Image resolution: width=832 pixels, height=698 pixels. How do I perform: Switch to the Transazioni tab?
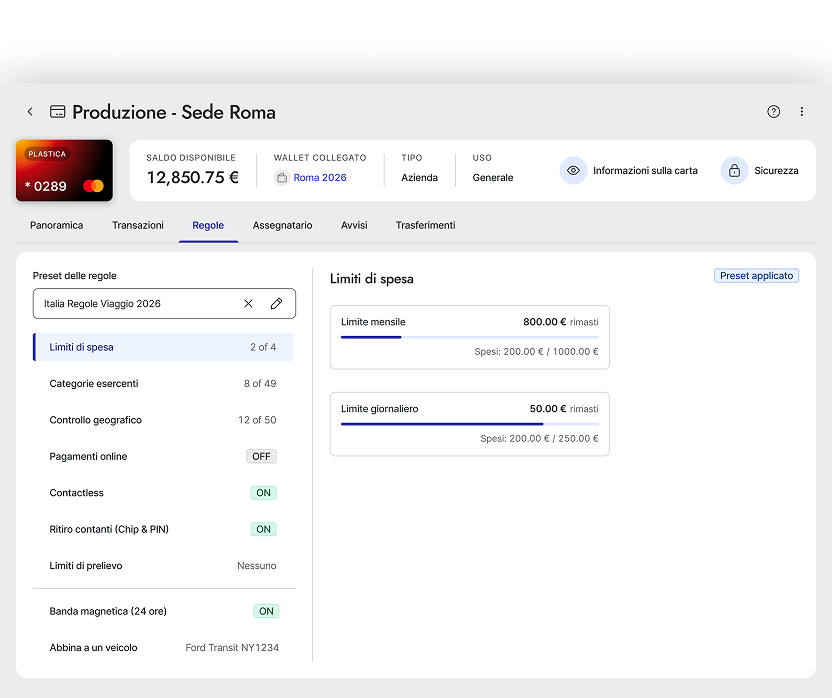pos(138,226)
